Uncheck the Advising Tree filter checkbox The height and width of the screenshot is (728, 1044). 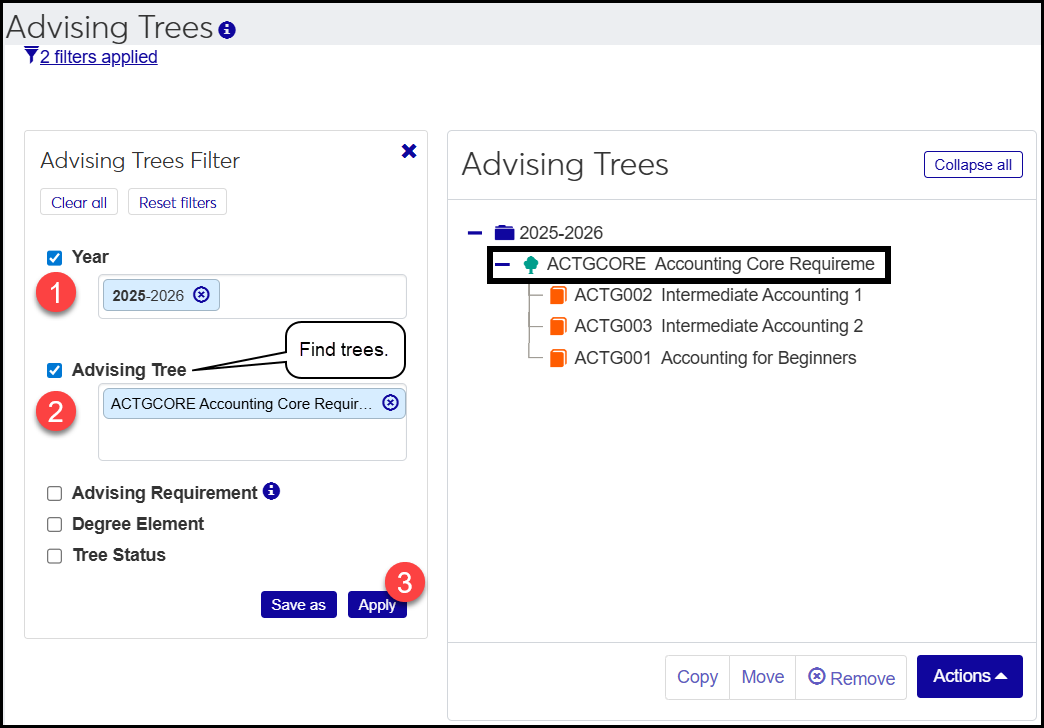point(55,370)
